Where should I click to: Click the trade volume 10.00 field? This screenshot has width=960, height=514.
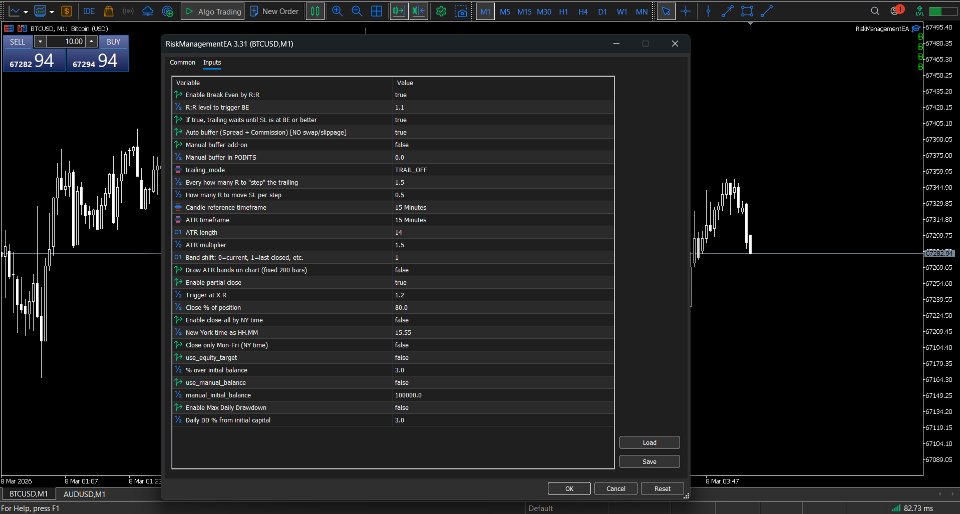[66, 42]
